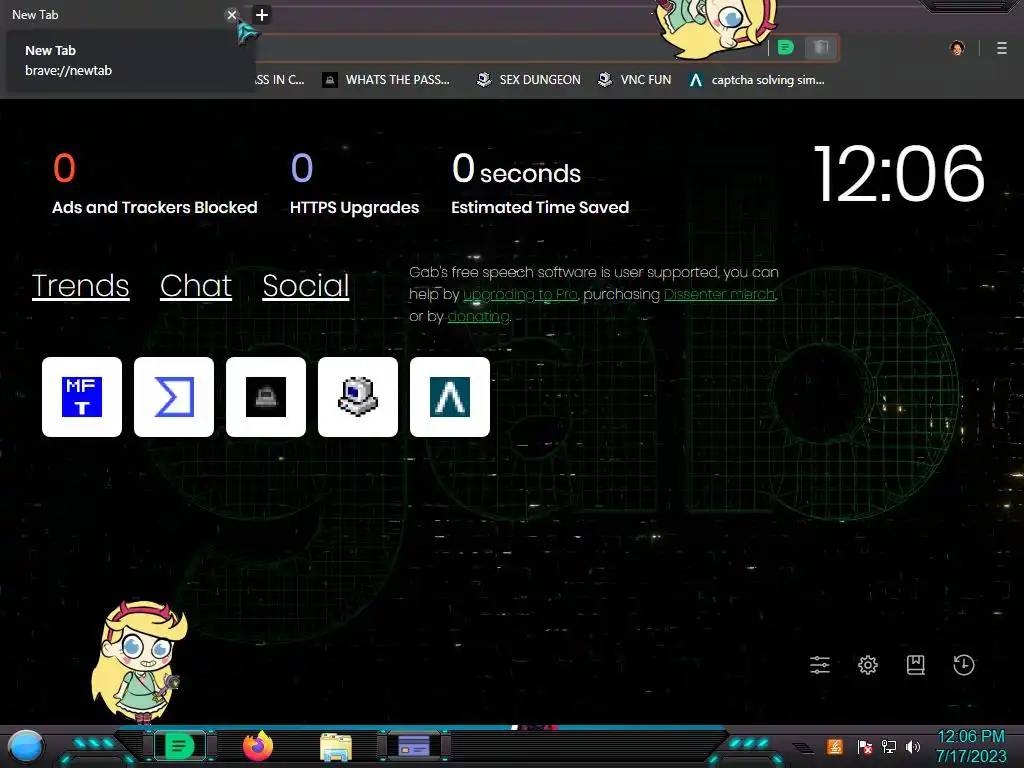The image size is (1024, 768).
Task: Click the large 12:06 clock widget
Action: (899, 174)
